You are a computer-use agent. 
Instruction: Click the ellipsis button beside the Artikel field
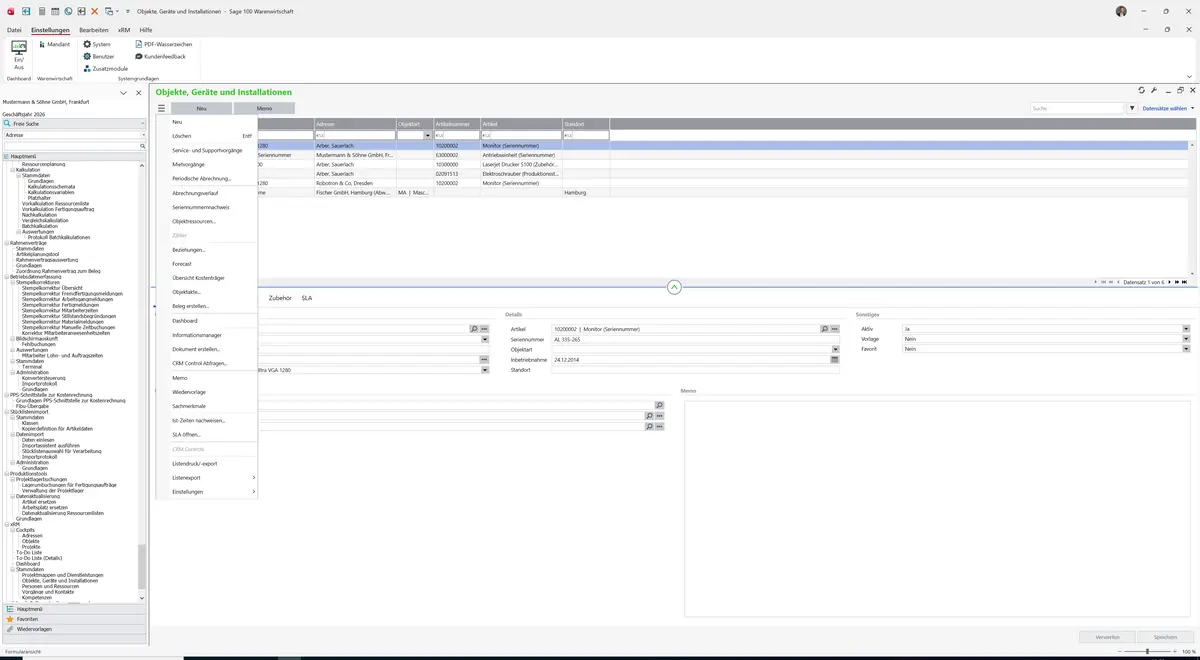[x=835, y=329]
